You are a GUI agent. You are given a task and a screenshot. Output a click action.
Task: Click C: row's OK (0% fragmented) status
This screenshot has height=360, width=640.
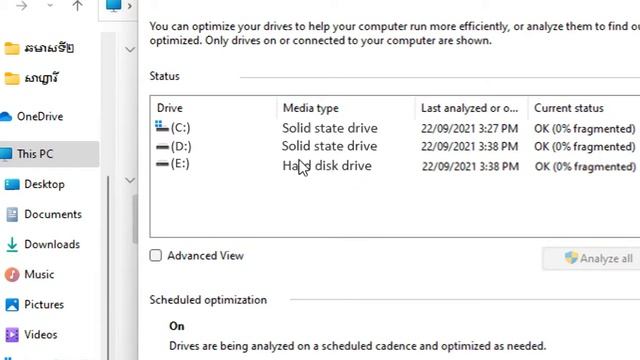[584, 129]
